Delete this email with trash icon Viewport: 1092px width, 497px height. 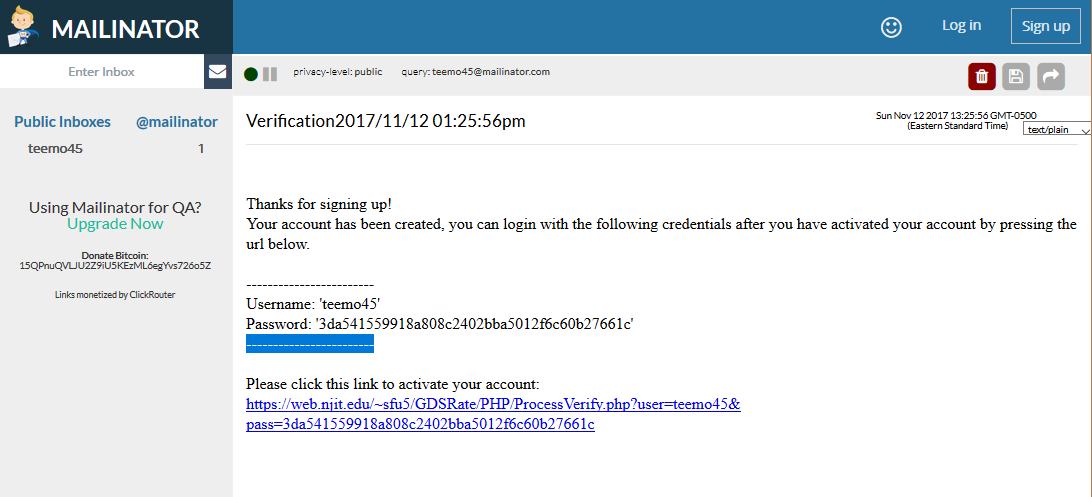tap(982, 76)
